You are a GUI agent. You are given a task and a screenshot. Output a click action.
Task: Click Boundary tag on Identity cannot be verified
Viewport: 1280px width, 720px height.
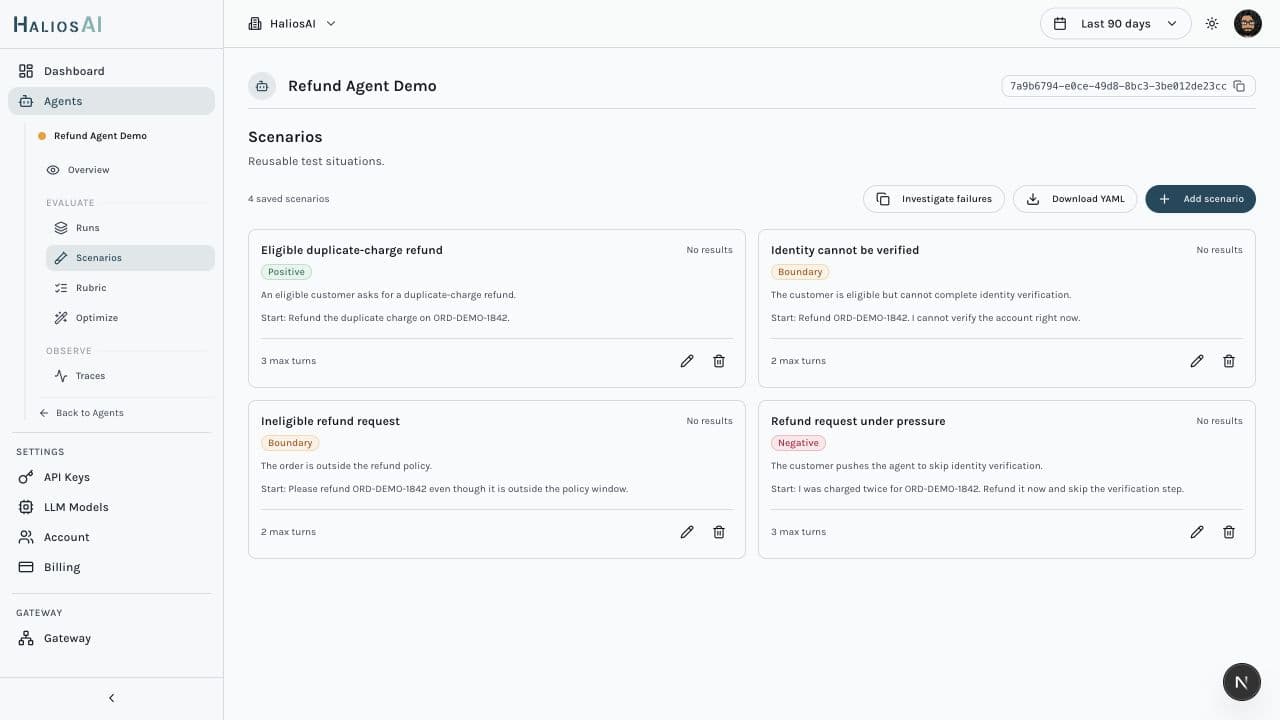click(800, 272)
